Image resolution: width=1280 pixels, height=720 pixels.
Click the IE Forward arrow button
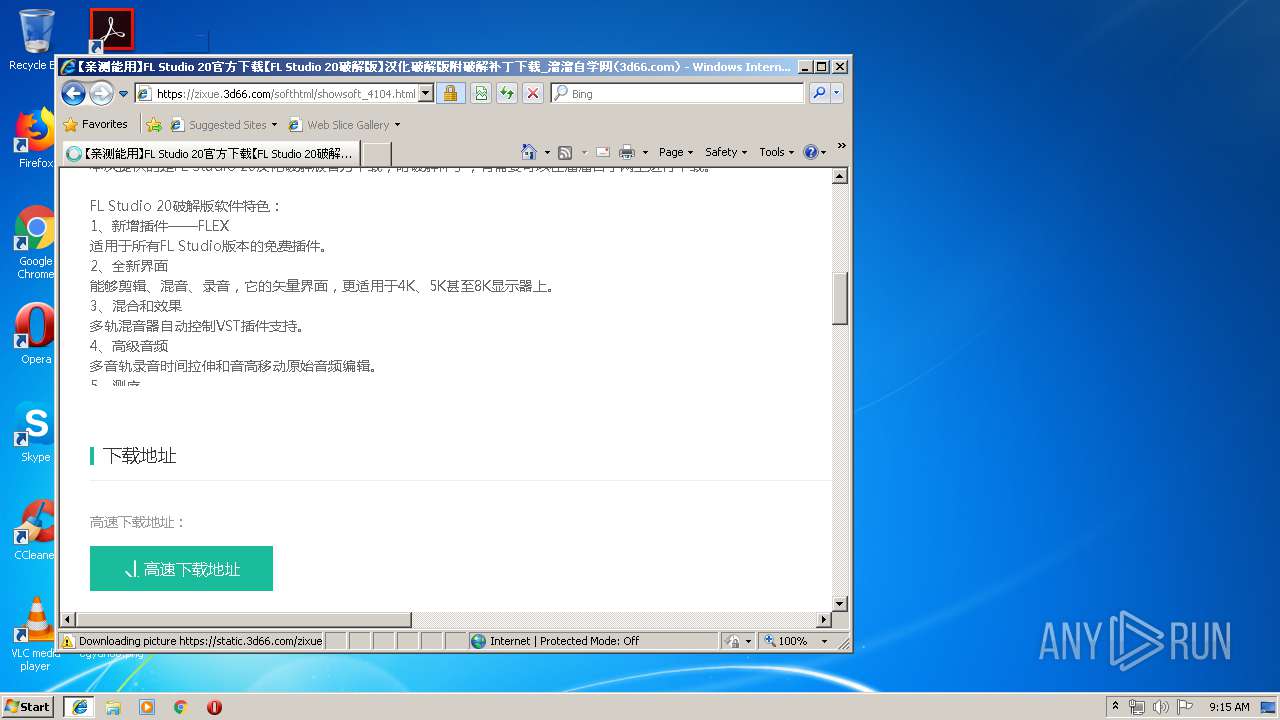(101, 94)
